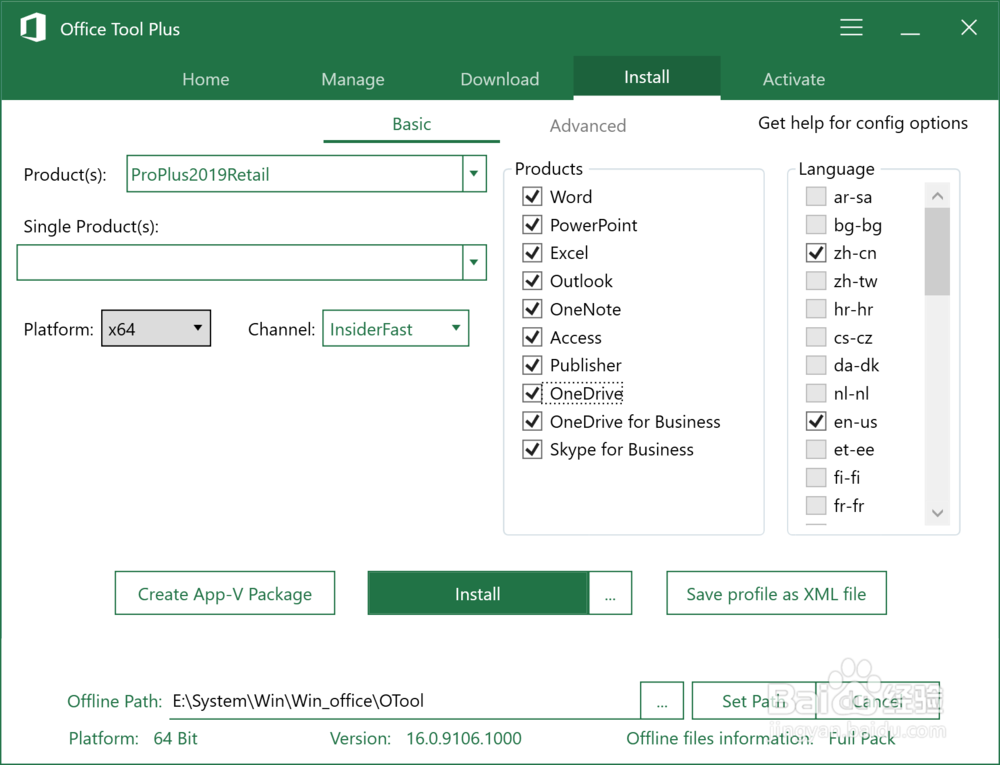Click the language list scroll-down arrow
This screenshot has width=1000, height=765.
point(937,513)
